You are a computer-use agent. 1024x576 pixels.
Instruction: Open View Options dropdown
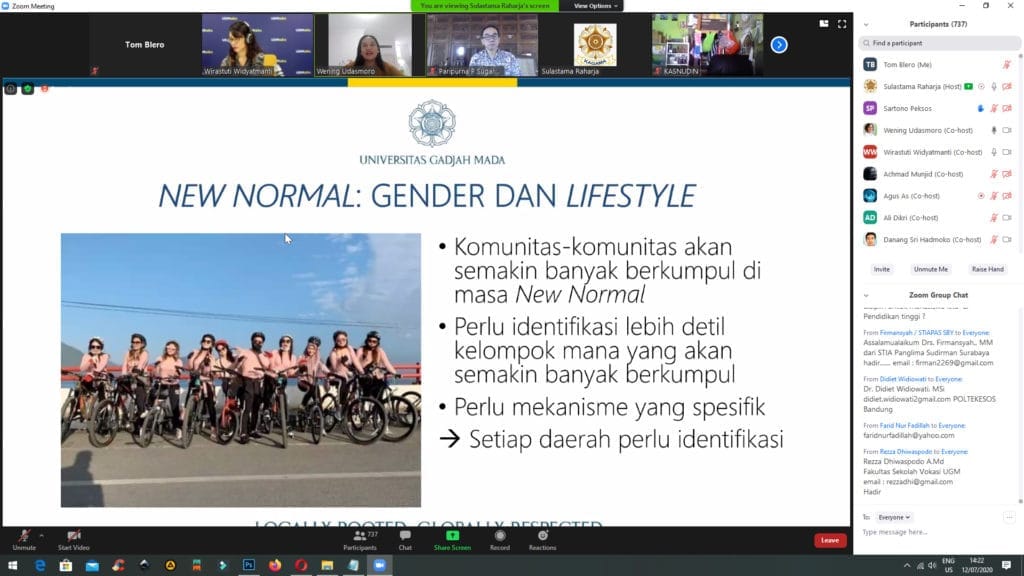click(x=595, y=6)
